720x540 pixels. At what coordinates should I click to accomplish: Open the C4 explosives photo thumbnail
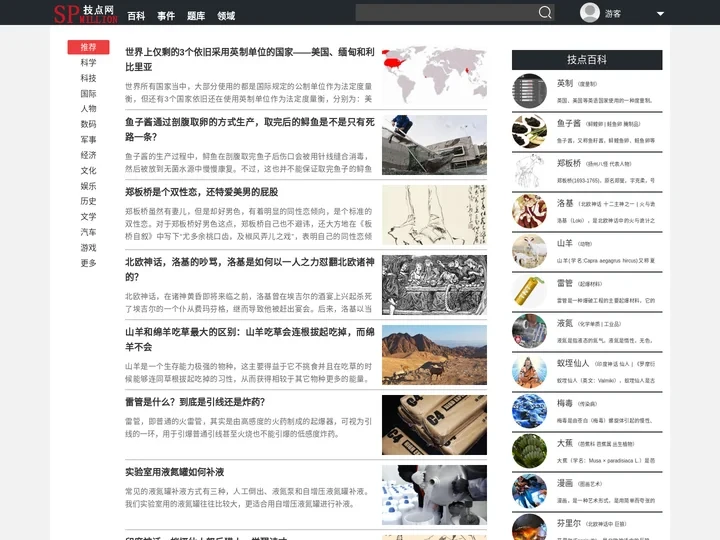[434, 425]
